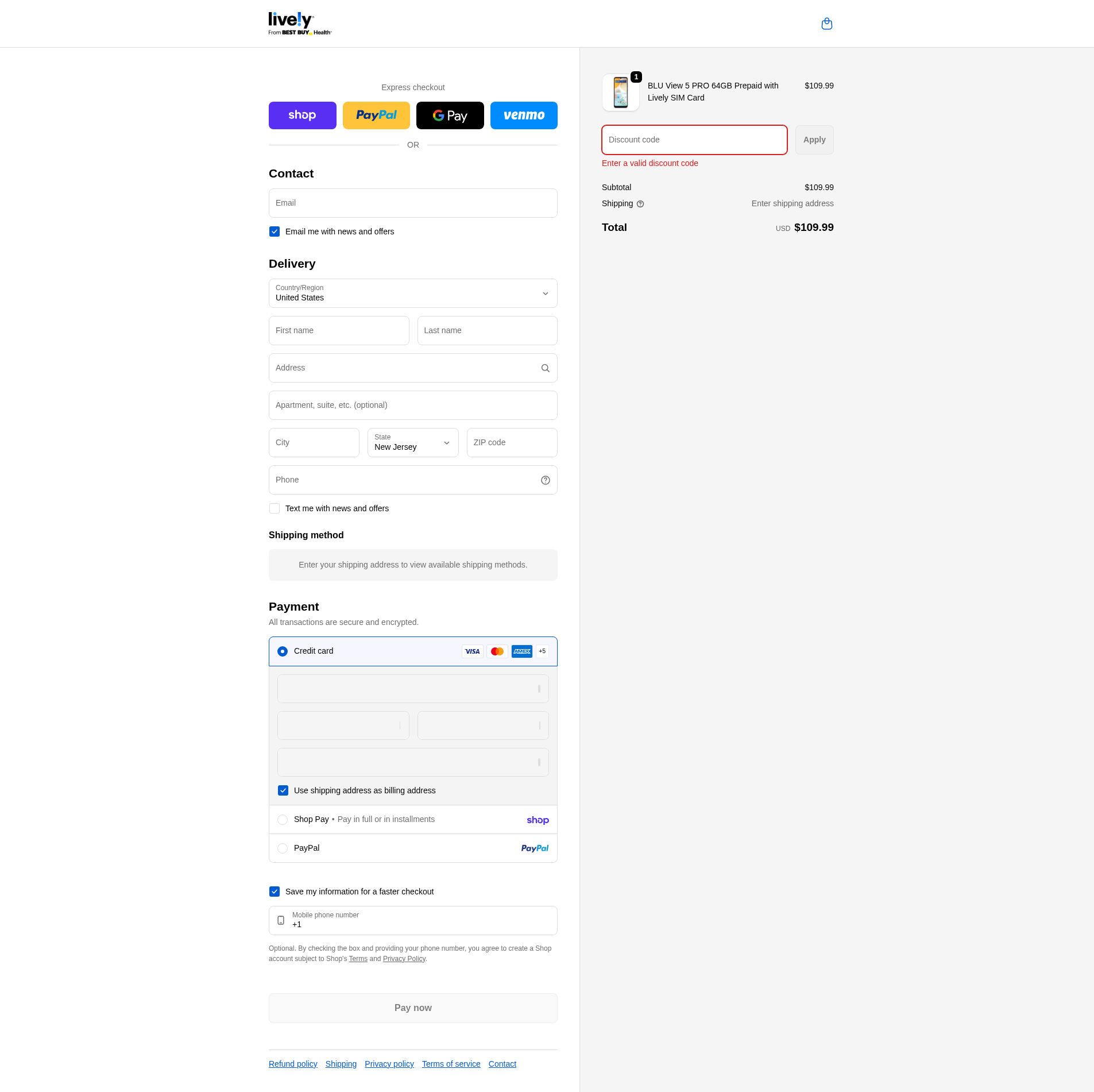Pay with Shop Pay express button

(302, 115)
